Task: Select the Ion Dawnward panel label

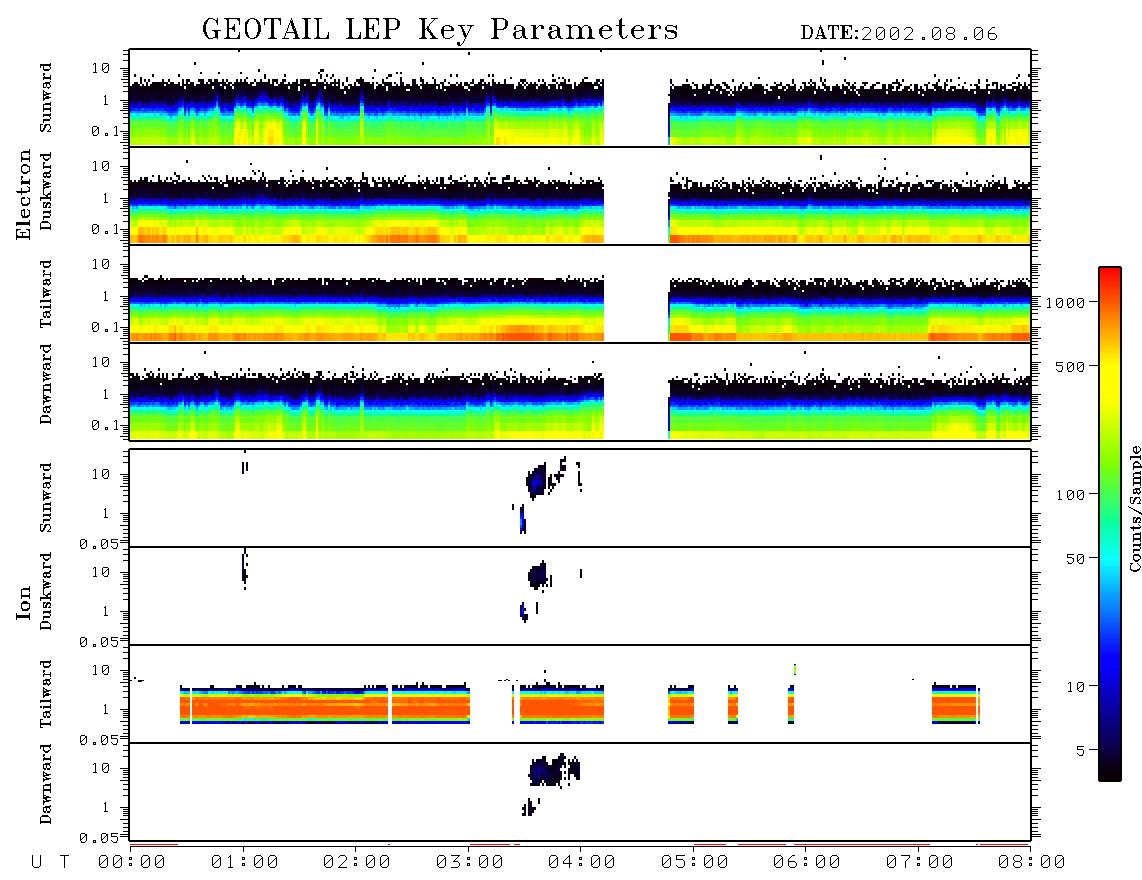Action: (45, 784)
